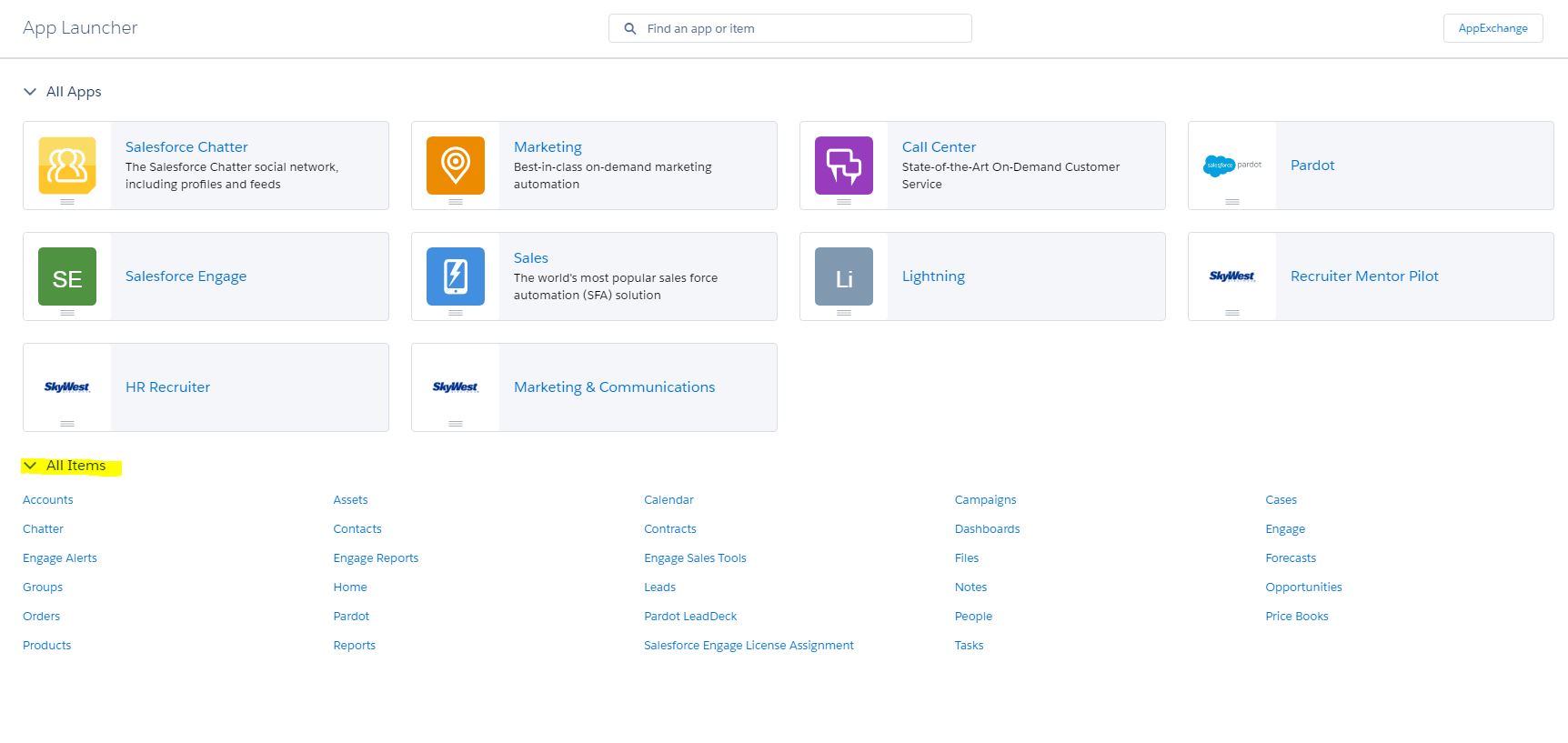Image resolution: width=1568 pixels, height=743 pixels.
Task: Open the Engage item in All Items
Action: pyautogui.click(x=1285, y=529)
